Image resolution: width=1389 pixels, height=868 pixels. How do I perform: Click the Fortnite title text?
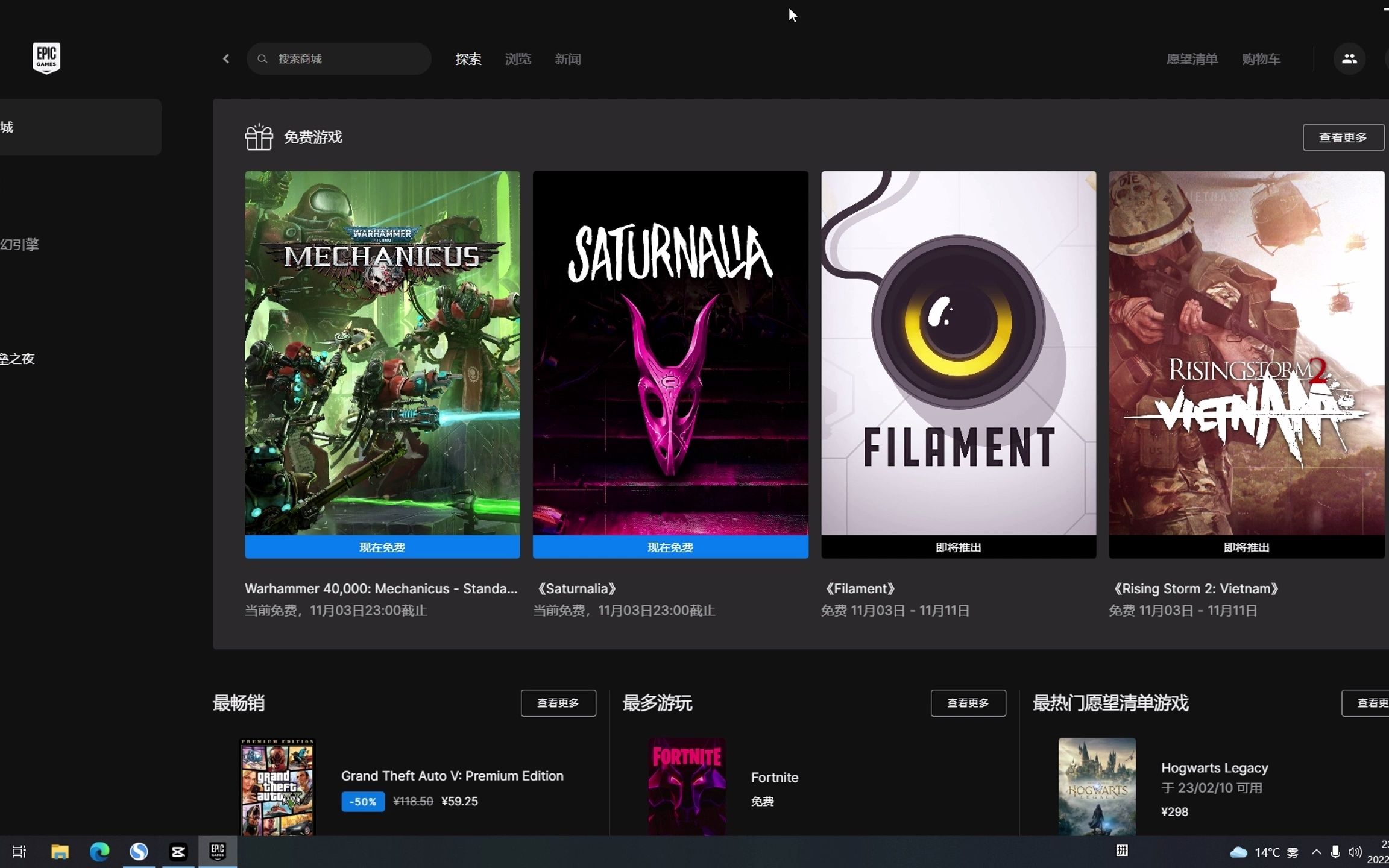tap(775, 778)
